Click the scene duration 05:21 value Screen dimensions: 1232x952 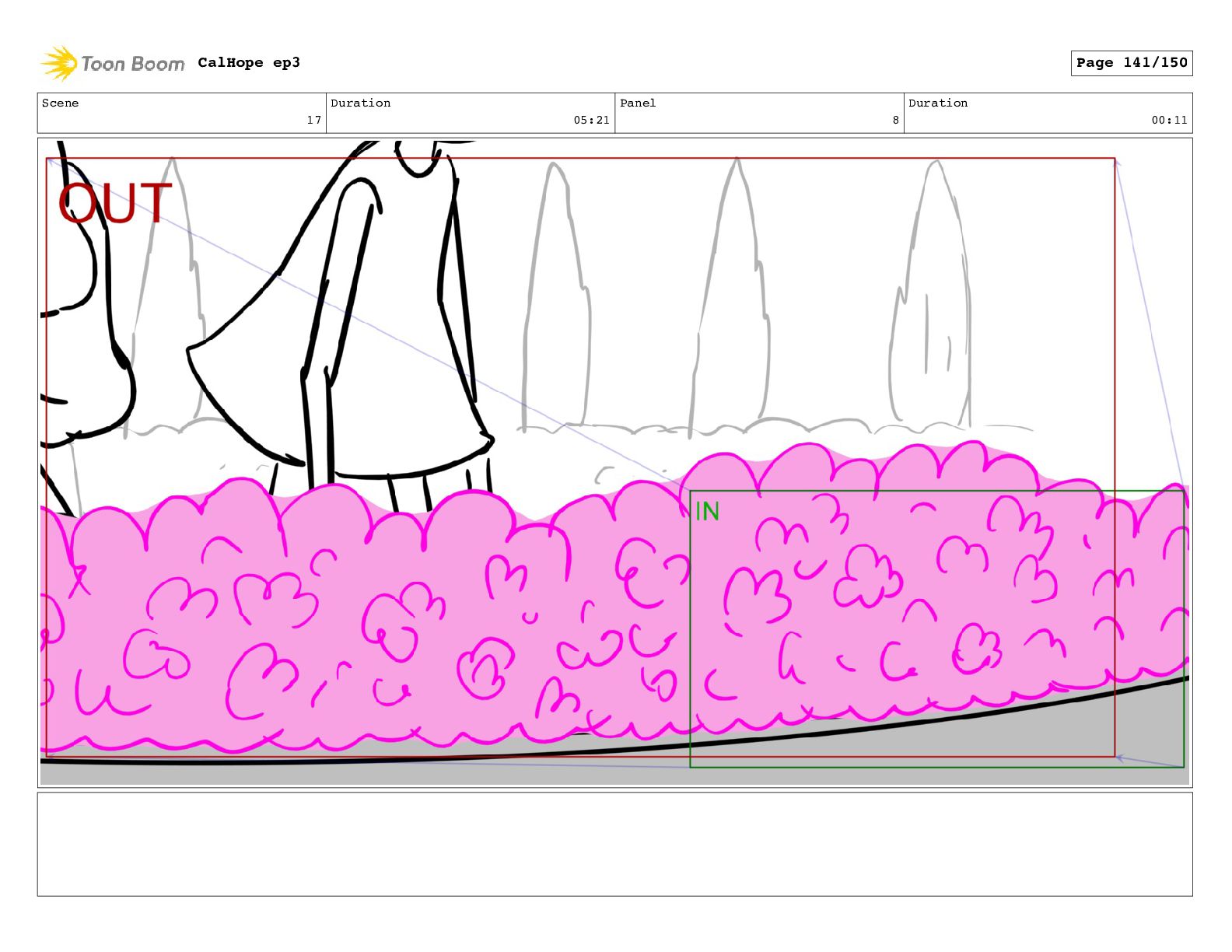pos(591,121)
